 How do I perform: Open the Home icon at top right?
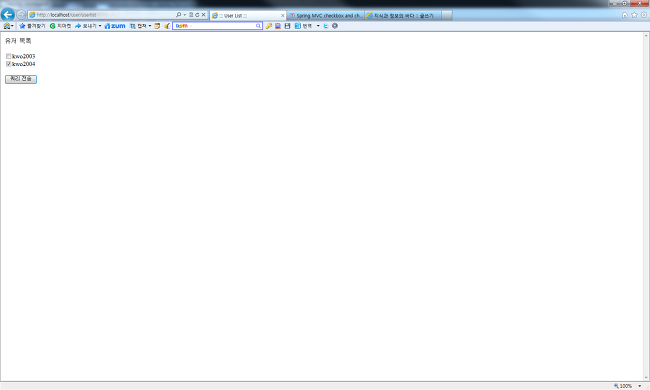[x=625, y=15]
